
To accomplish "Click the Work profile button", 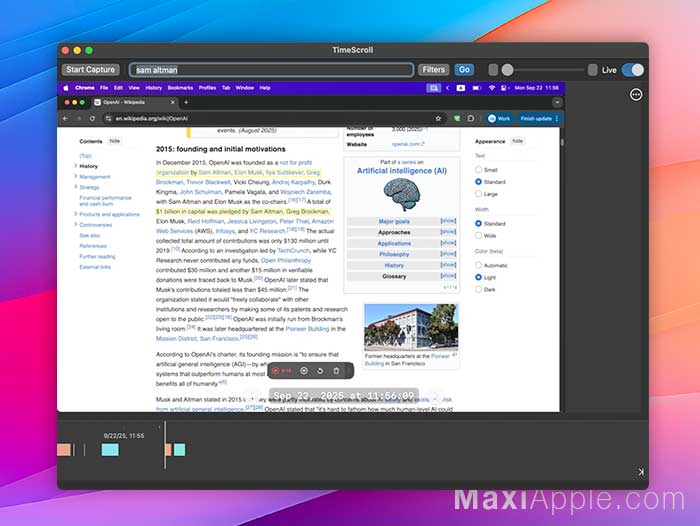I will [499, 118].
